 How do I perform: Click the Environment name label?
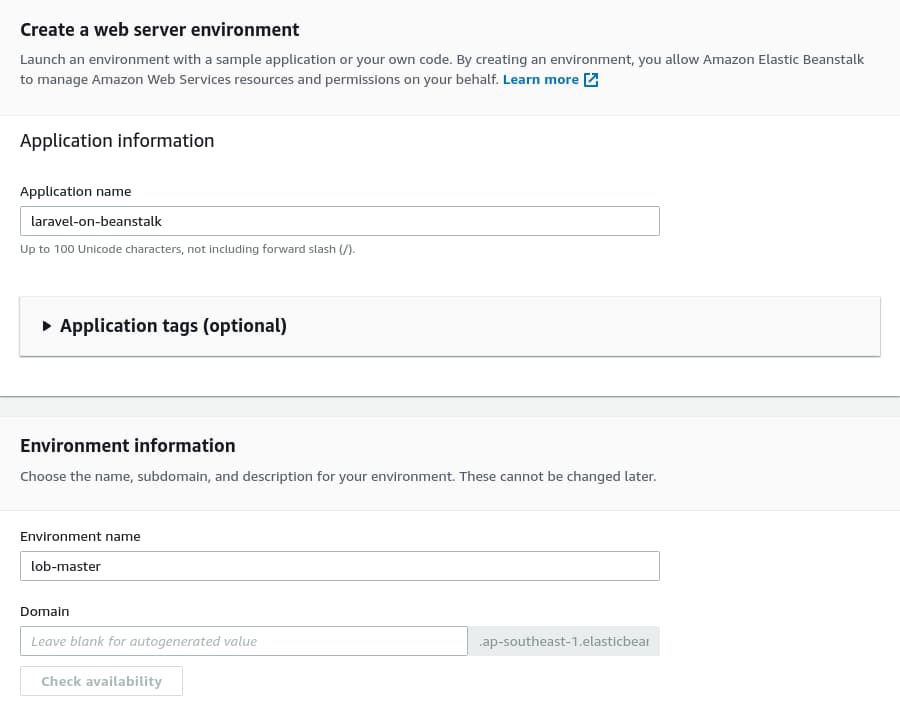coord(80,535)
